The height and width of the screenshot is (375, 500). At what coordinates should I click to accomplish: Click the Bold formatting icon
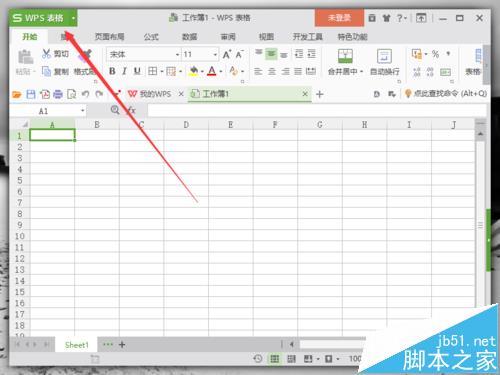pos(112,71)
